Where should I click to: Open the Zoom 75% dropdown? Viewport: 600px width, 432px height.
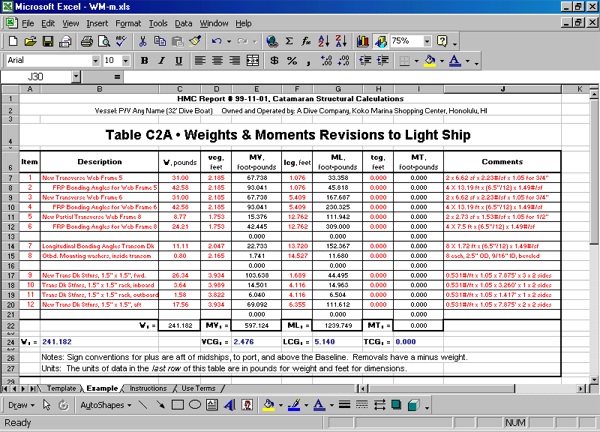point(425,42)
